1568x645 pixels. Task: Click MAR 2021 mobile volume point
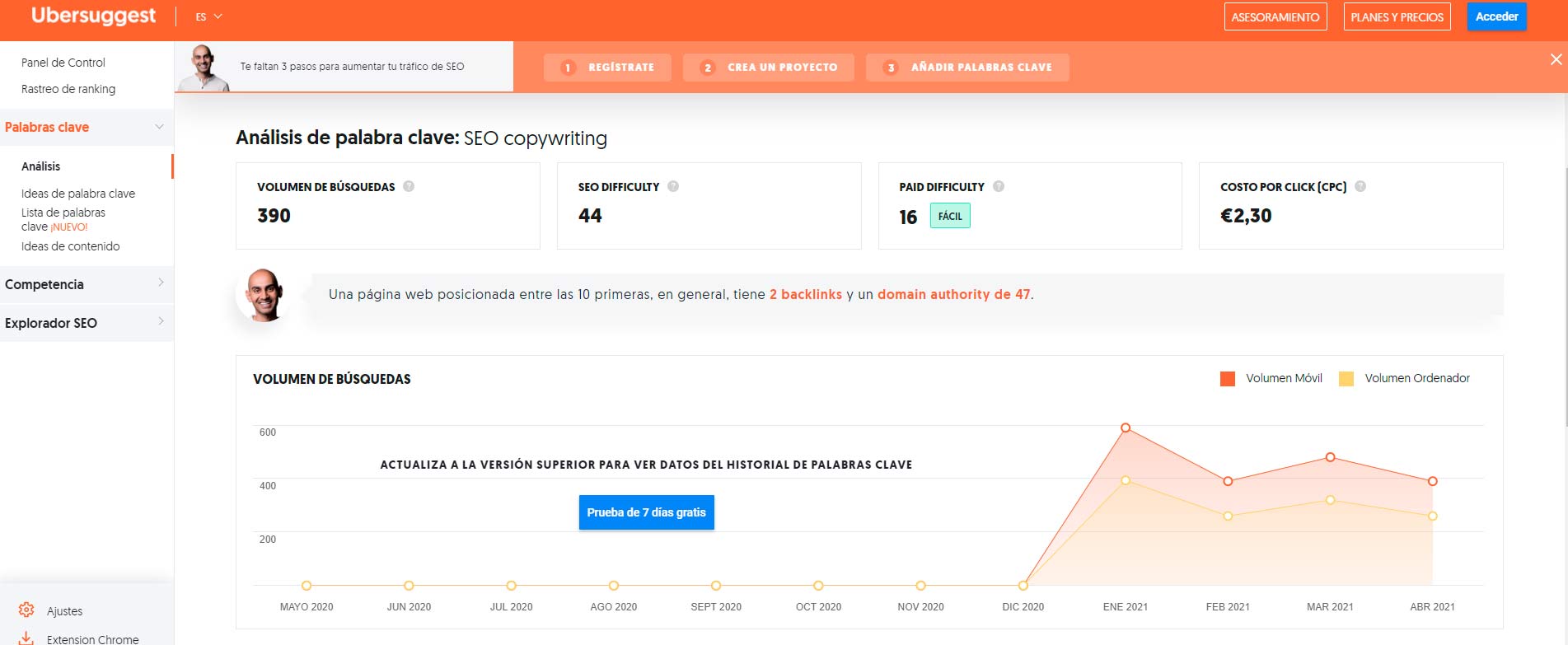click(x=1330, y=457)
